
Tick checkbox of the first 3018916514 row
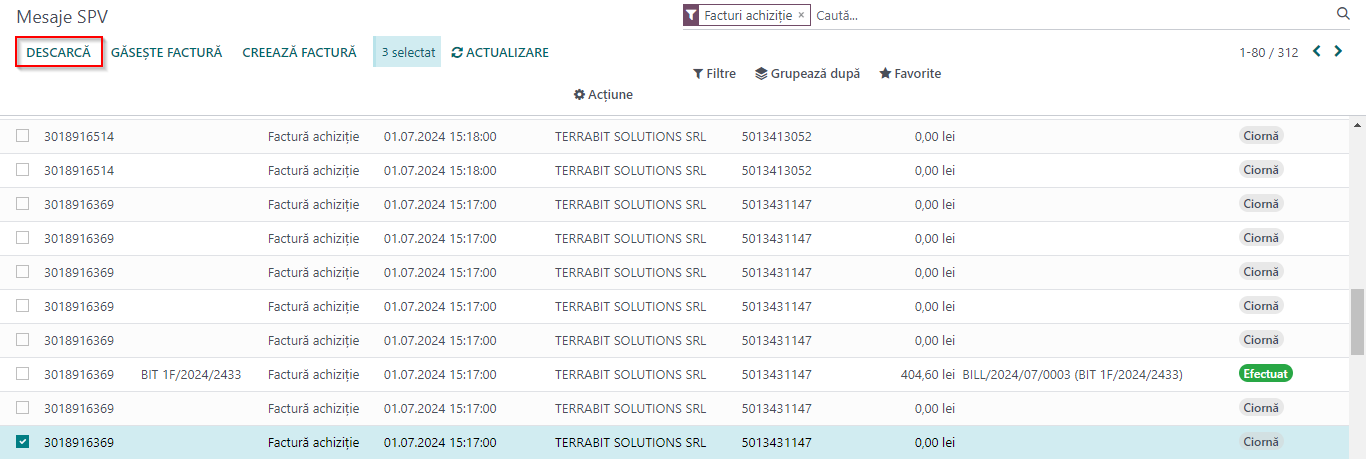point(23,136)
